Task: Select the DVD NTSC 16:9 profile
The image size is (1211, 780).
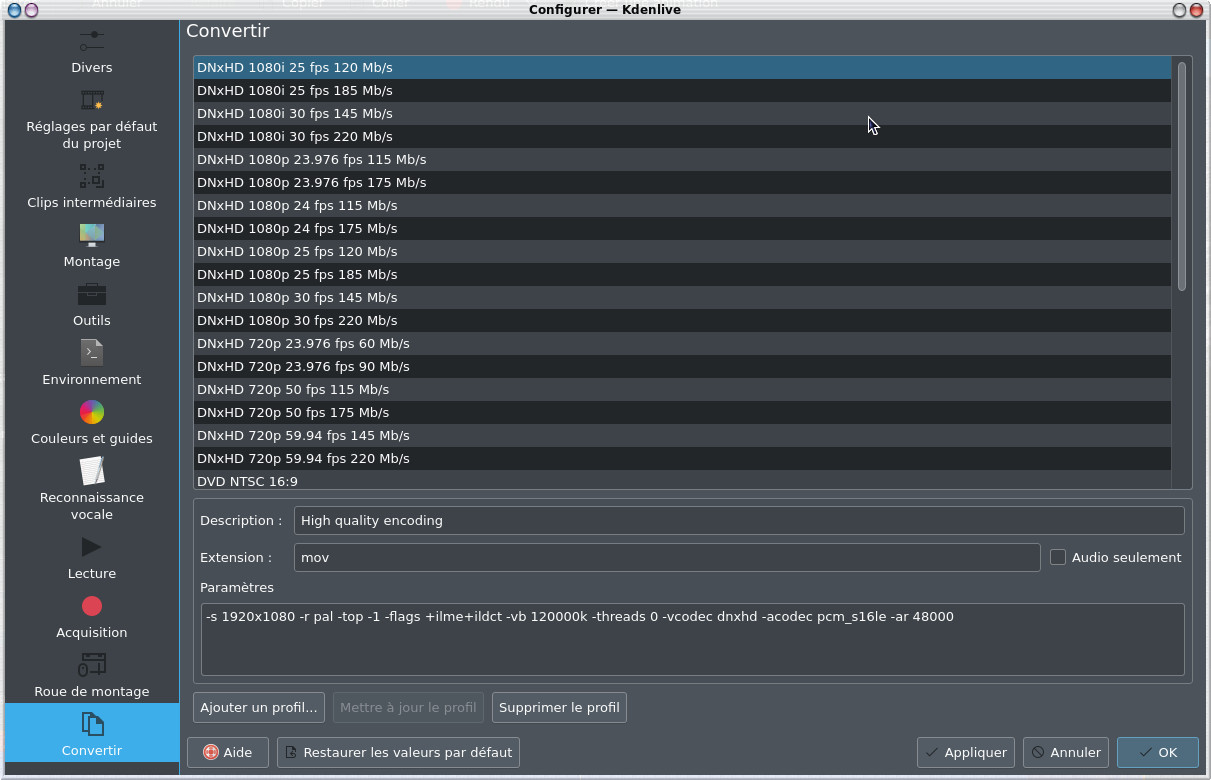Action: (682, 480)
